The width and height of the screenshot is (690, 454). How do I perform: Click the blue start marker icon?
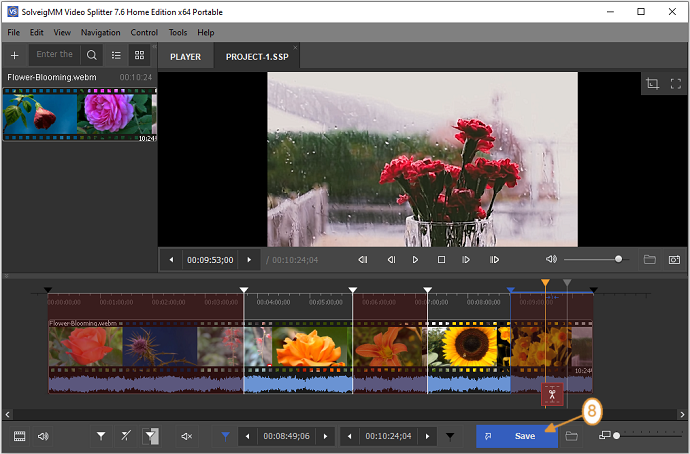[x=225, y=436]
